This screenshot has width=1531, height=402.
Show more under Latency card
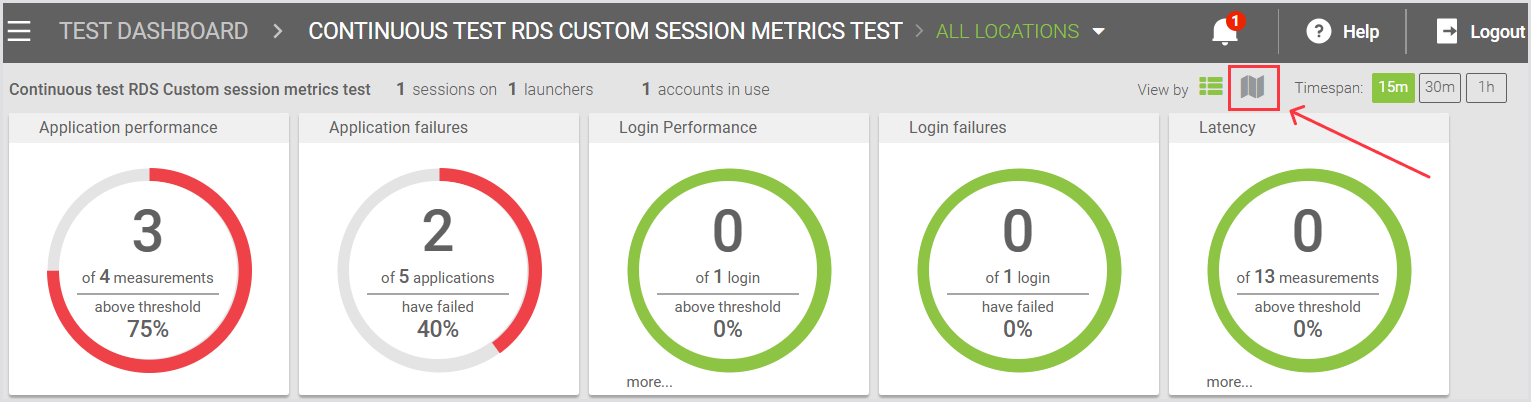pos(1229,382)
